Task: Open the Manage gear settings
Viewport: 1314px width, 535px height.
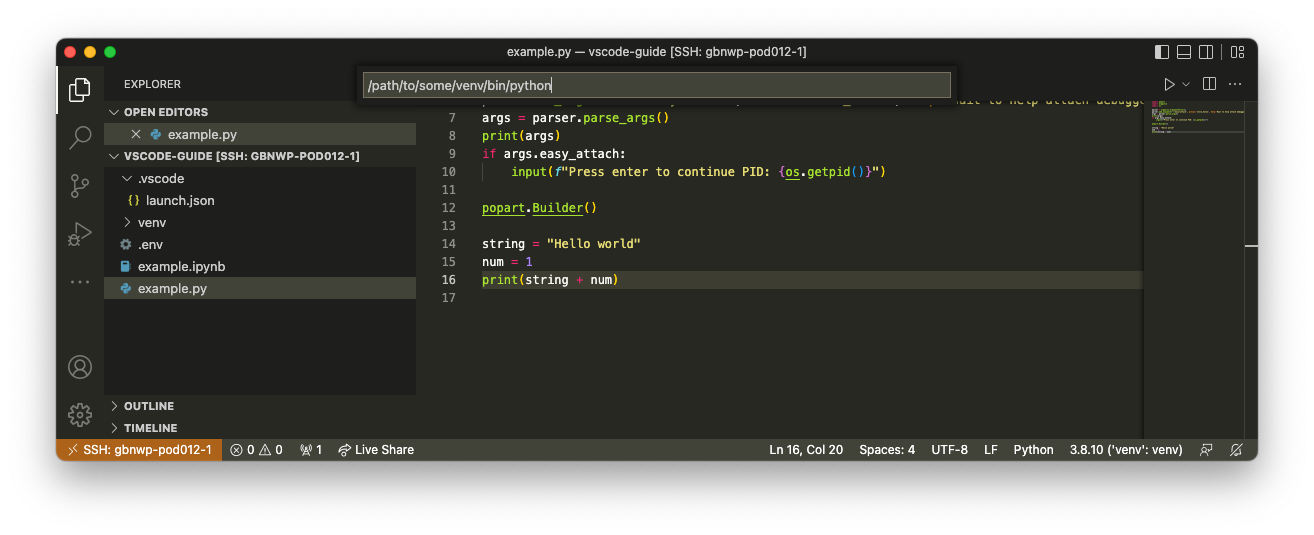Action: (80, 414)
